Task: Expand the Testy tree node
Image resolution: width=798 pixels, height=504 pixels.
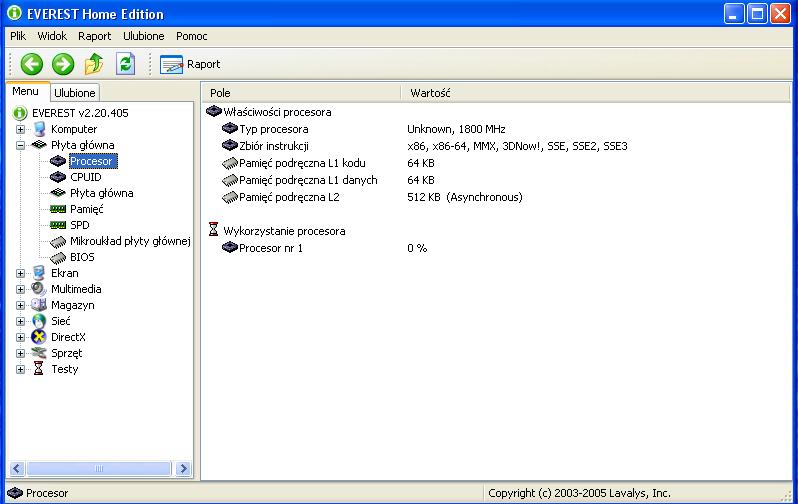Action: [20, 369]
